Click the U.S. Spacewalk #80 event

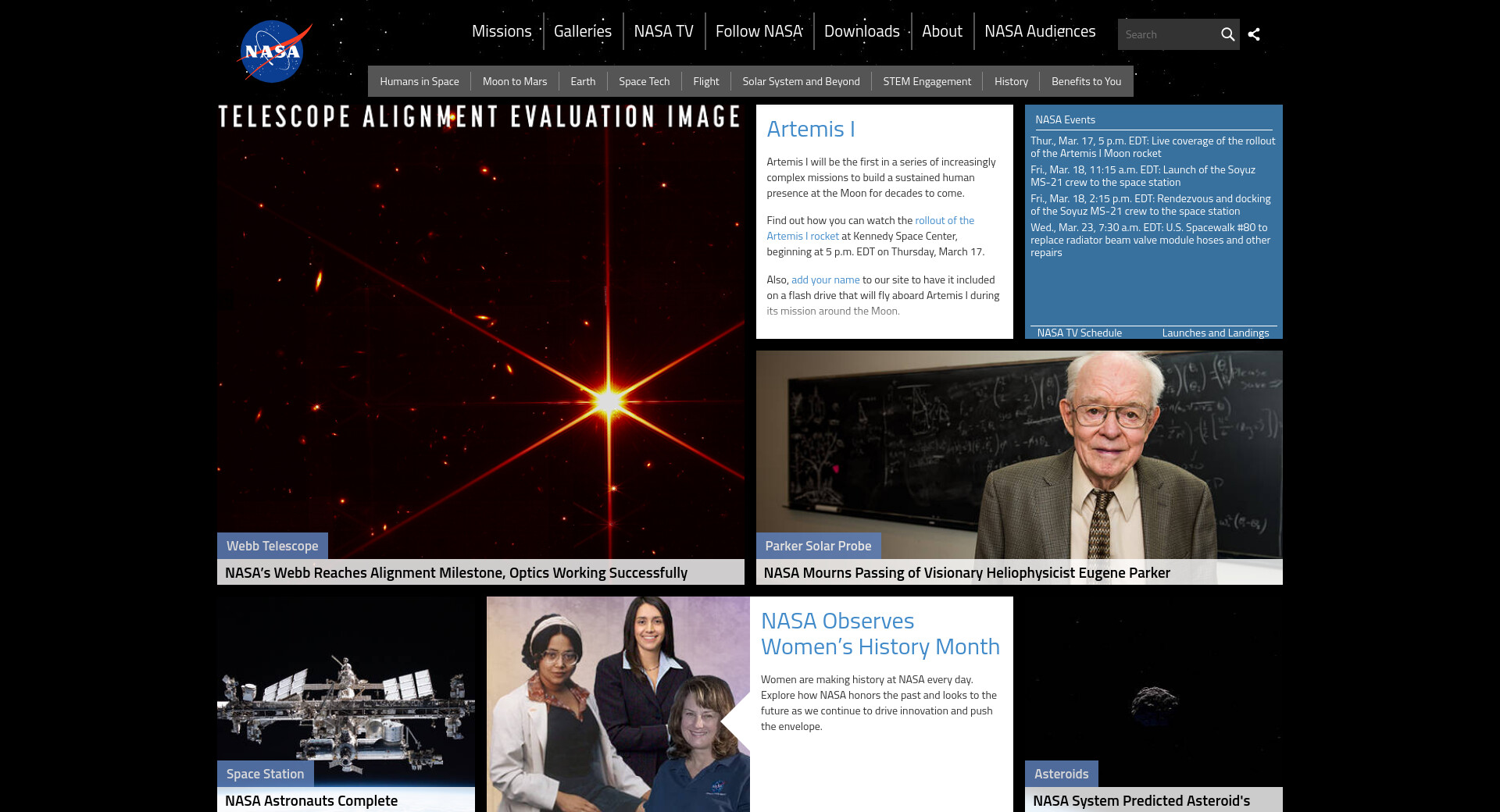tap(1151, 240)
